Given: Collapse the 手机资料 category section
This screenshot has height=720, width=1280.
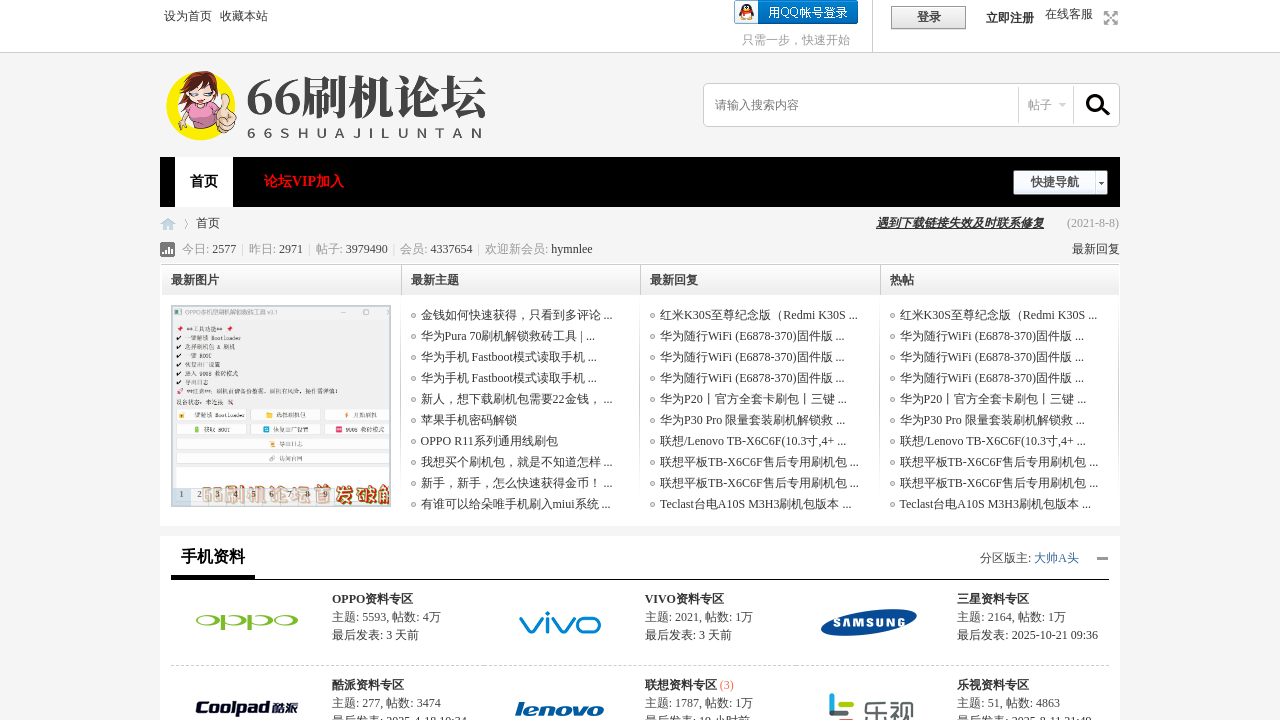Looking at the screenshot, I should (x=1102, y=558).
